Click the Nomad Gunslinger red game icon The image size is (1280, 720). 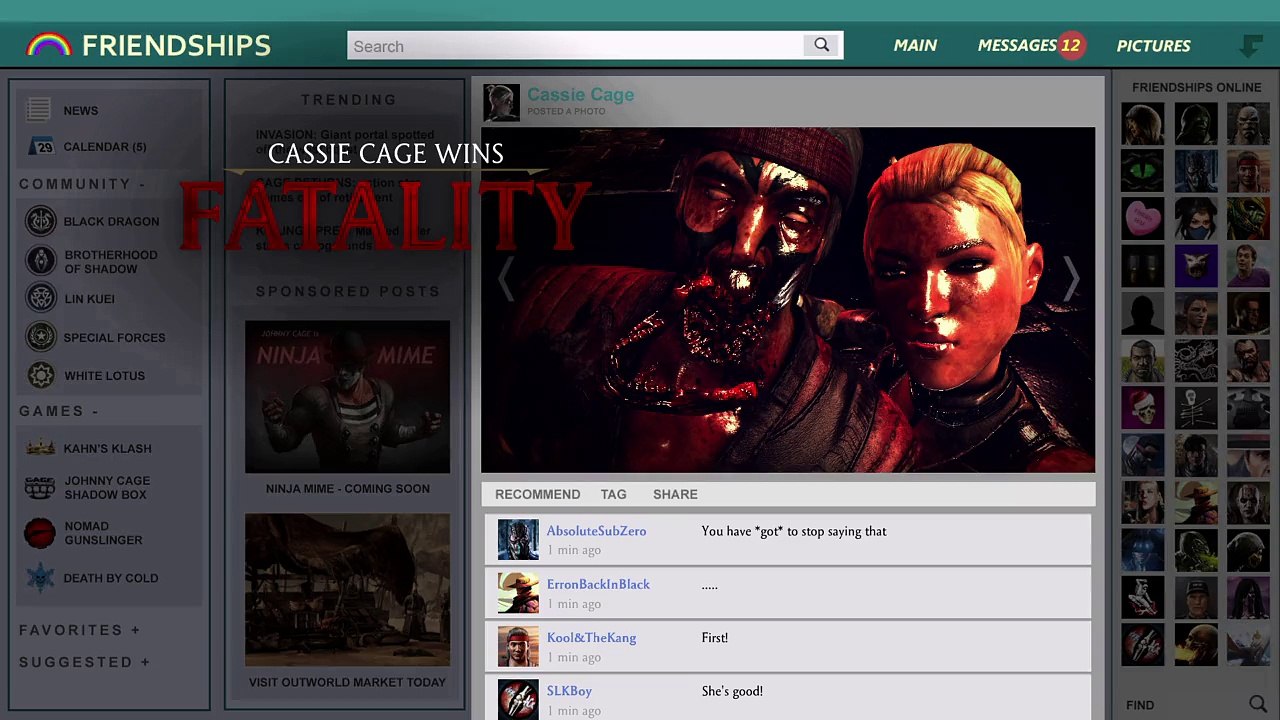pos(40,533)
